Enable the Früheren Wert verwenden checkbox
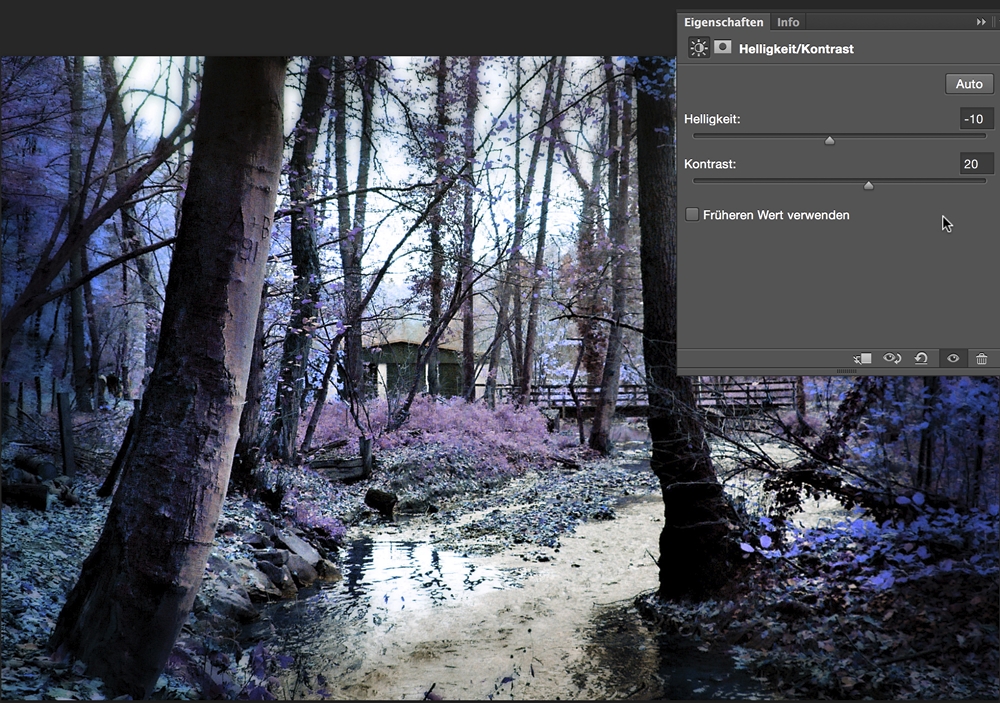The height and width of the screenshot is (703, 1000). click(692, 214)
